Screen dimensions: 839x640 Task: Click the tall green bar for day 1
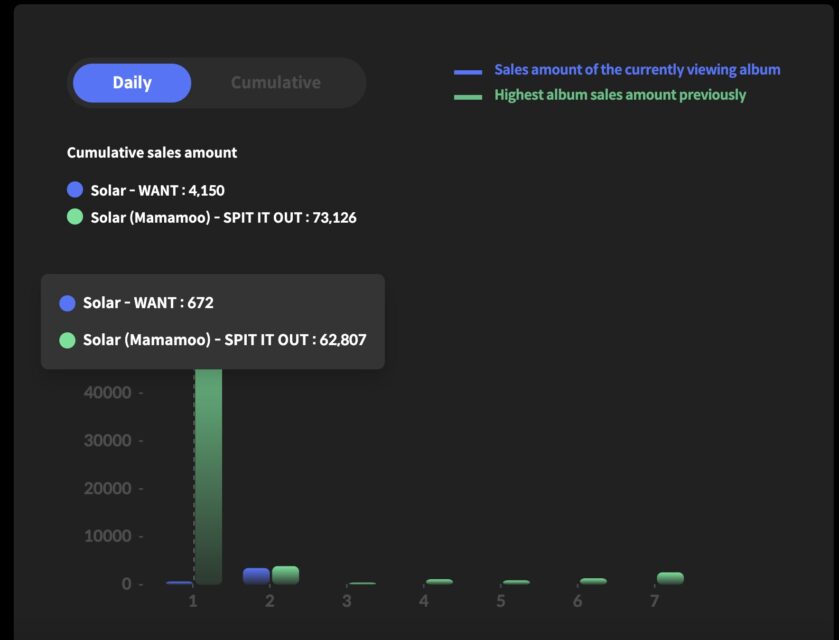click(208, 476)
